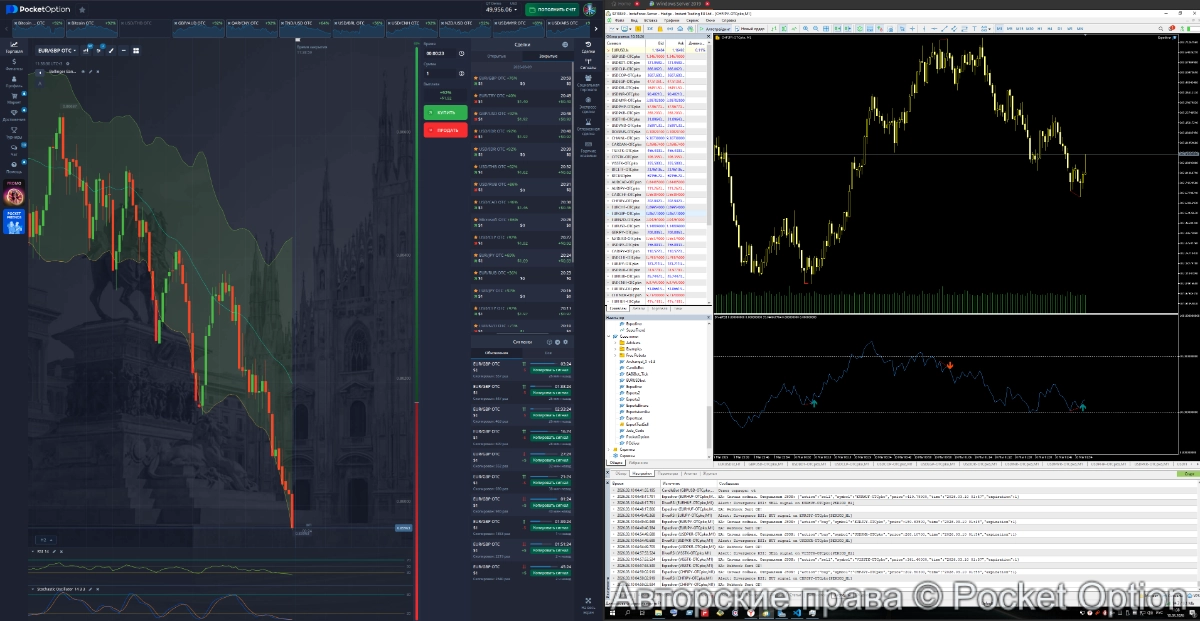Click the trade amount input field
The width and height of the screenshot is (1200, 621).
440,73
